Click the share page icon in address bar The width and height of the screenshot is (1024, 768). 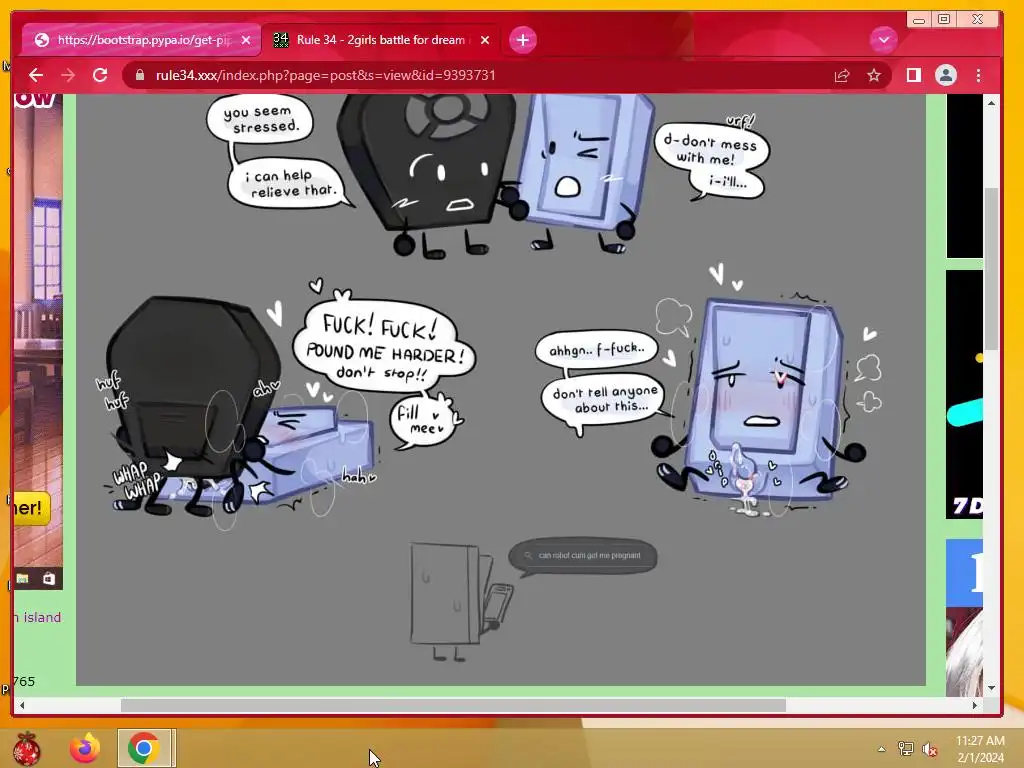click(x=842, y=76)
